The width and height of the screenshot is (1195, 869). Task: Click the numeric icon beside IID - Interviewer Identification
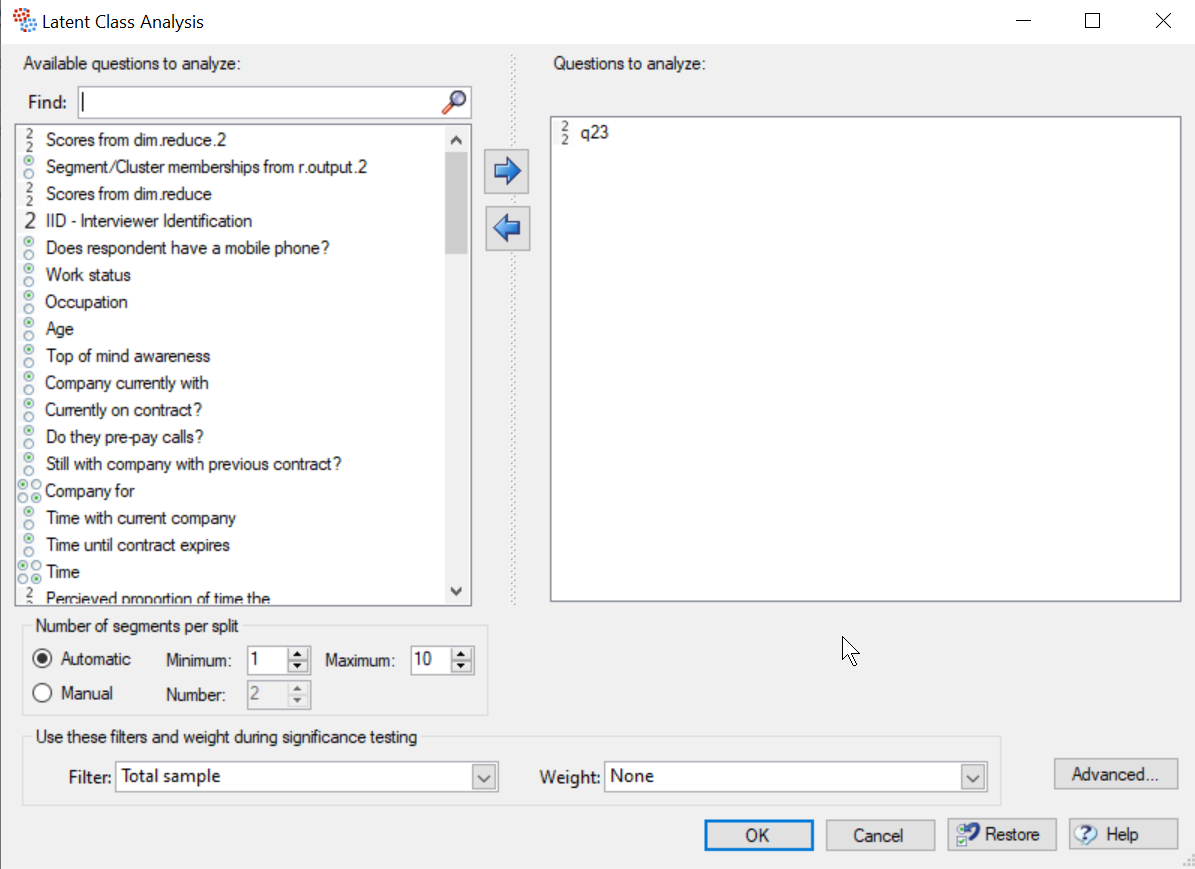click(x=29, y=220)
